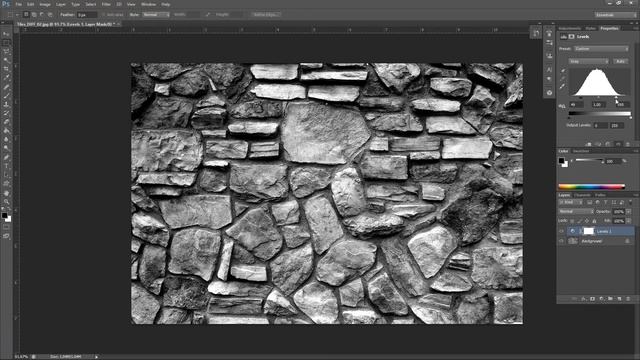Click the Auto button in Levels
Image resolution: width=640 pixels, height=360 pixels.
[x=620, y=61]
